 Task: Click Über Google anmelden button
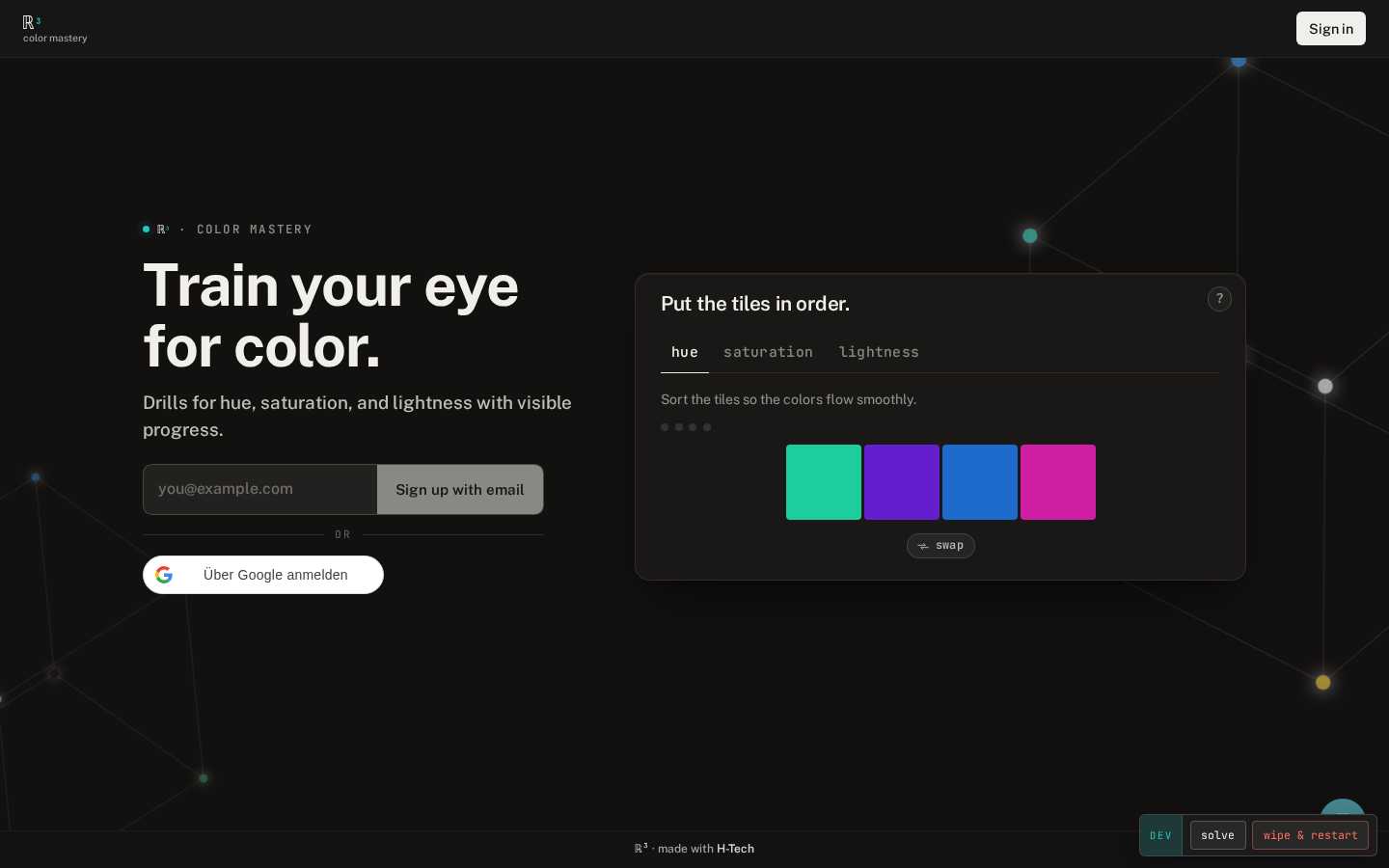pos(263,575)
